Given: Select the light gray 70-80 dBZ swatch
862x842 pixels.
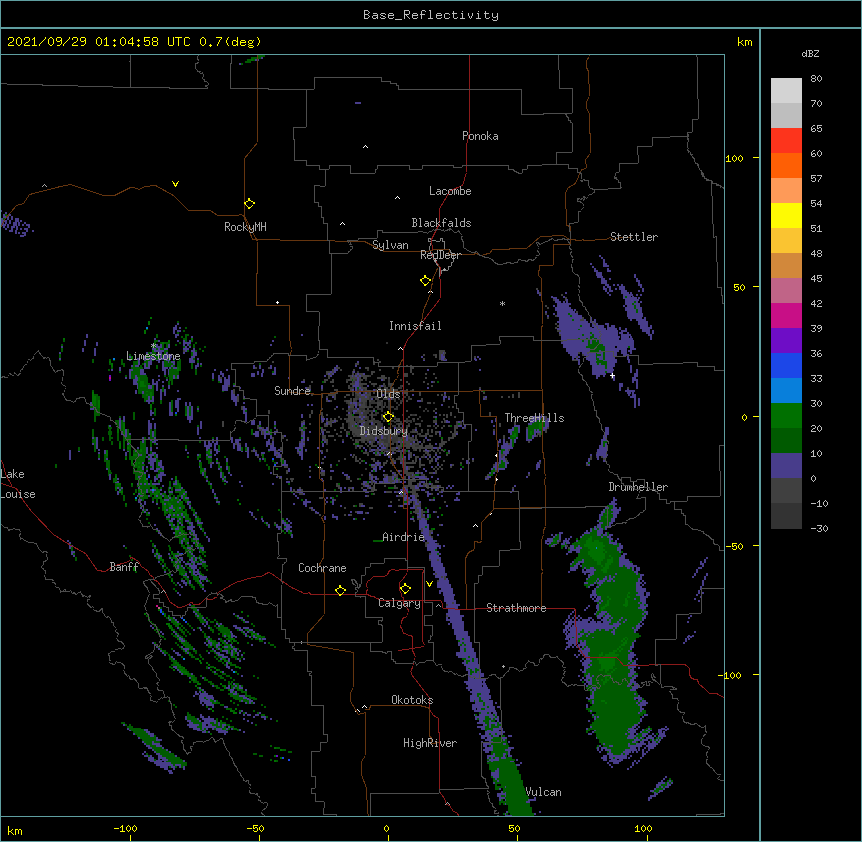Looking at the screenshot, I should point(786,91).
